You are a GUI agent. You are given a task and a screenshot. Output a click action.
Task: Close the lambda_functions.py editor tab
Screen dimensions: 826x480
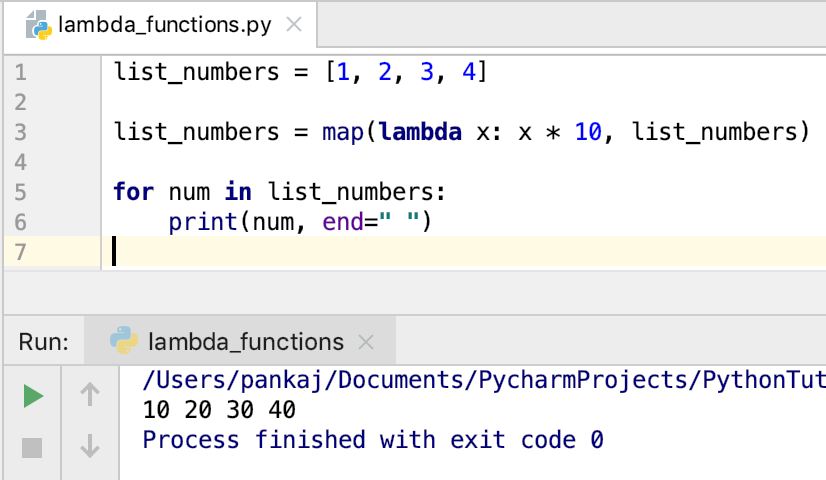pyautogui.click(x=294, y=25)
